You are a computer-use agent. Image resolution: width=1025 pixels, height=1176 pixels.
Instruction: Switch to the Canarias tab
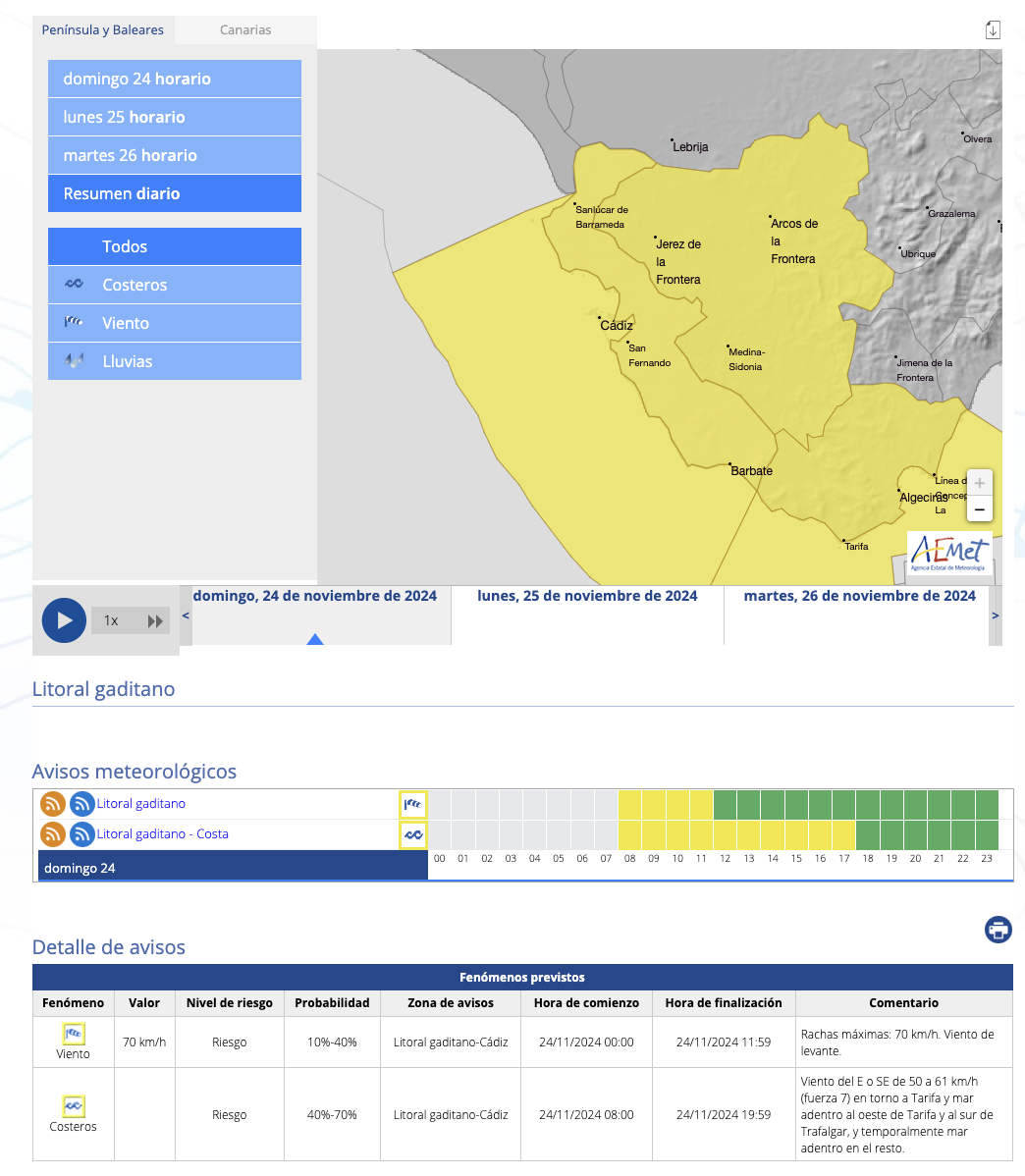(x=245, y=30)
